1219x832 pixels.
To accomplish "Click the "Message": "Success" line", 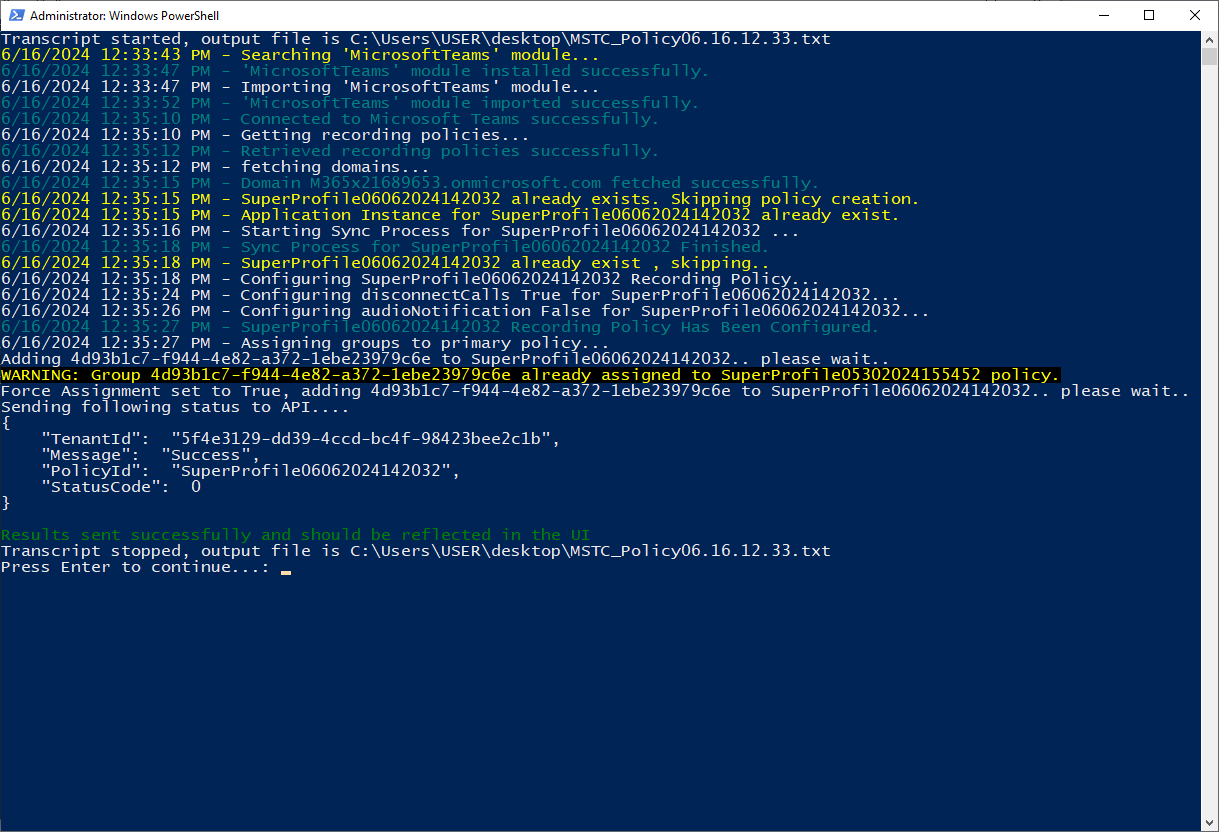I will coord(150,455).
